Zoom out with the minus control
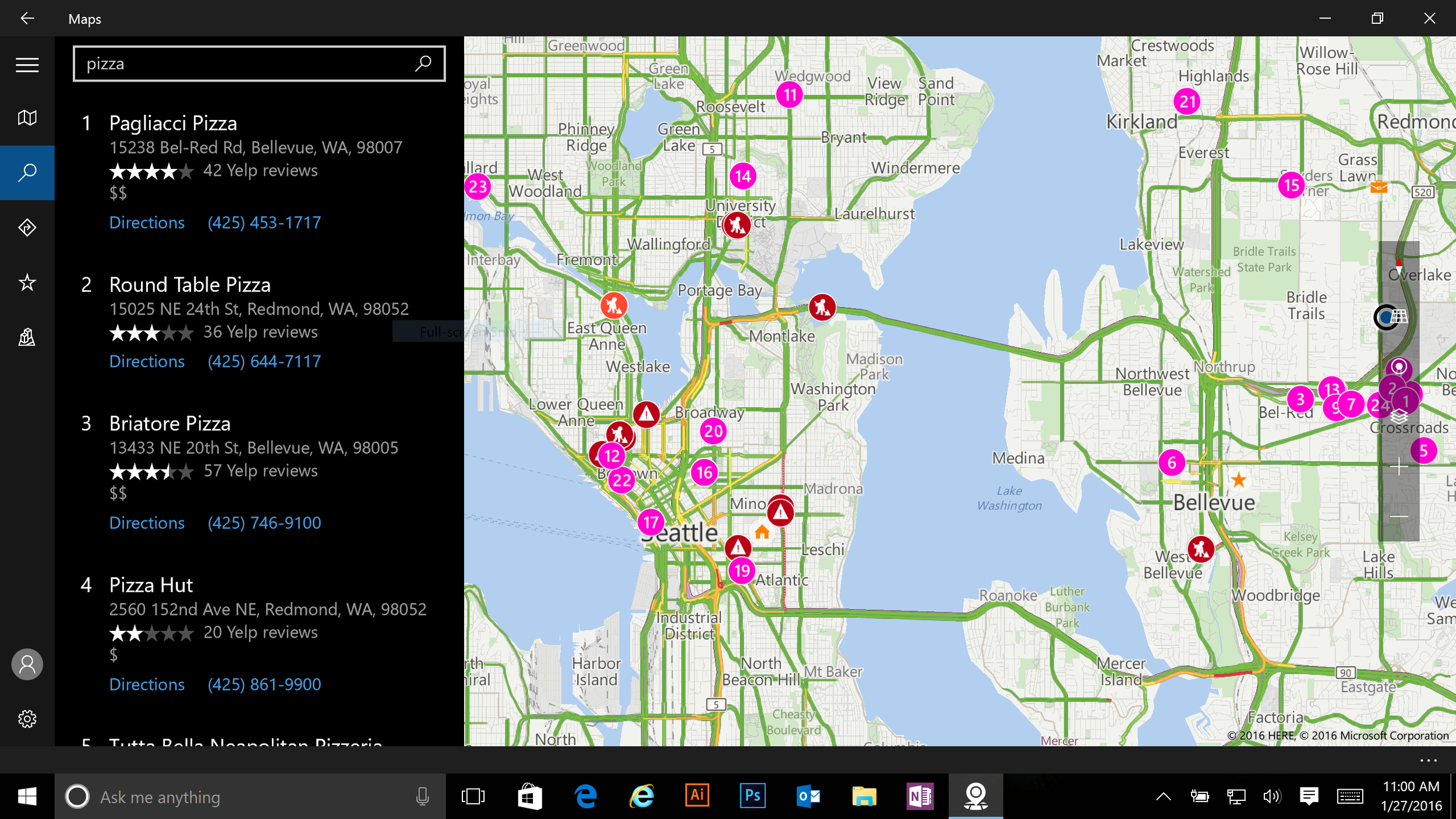The width and height of the screenshot is (1456, 819). point(1398,517)
